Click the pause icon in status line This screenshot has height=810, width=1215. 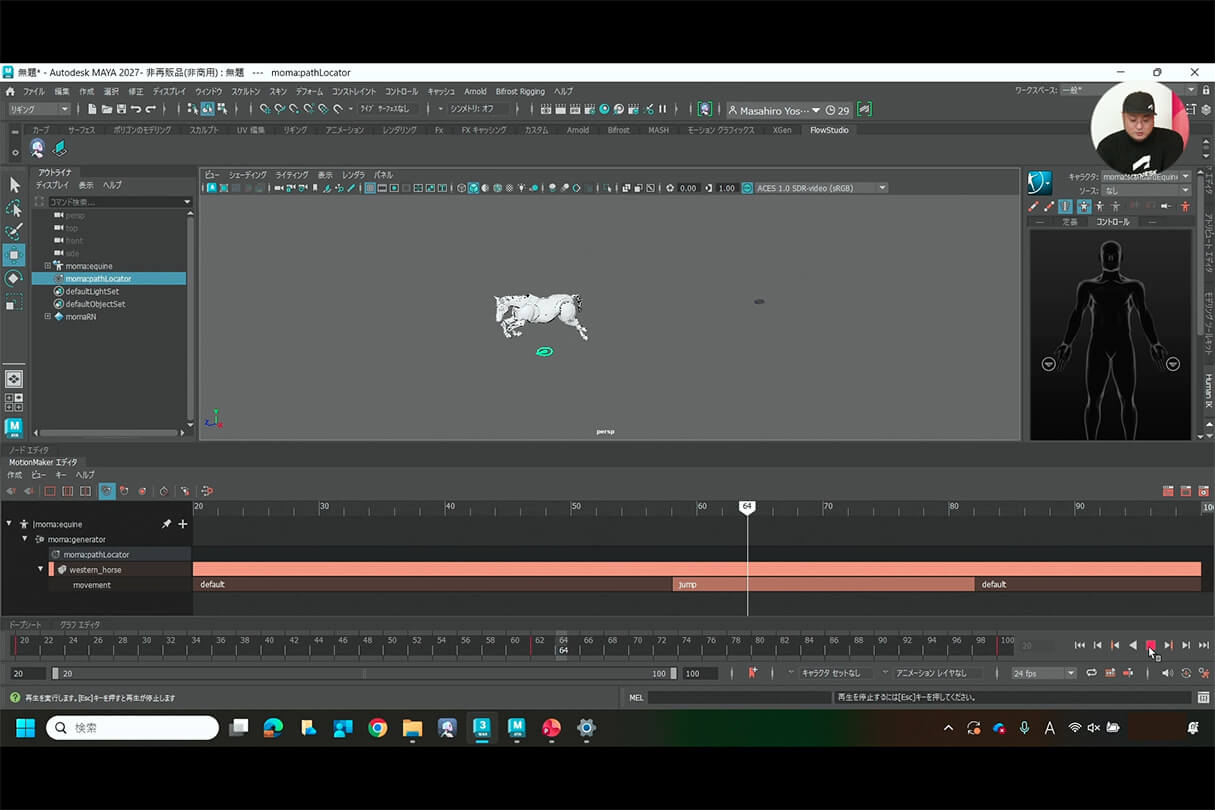coord(662,109)
